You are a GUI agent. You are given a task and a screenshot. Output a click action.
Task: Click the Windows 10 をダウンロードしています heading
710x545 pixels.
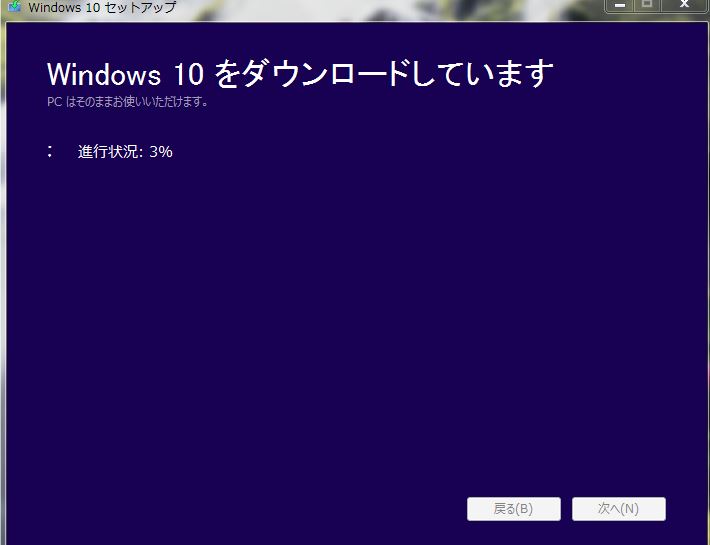coord(300,74)
